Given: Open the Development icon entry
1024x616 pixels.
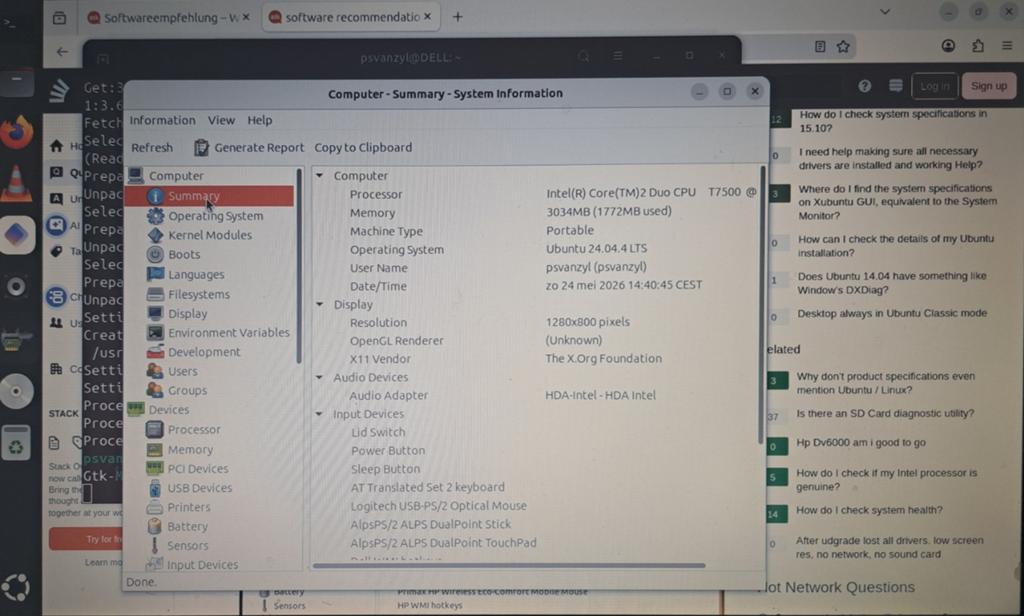Looking at the screenshot, I should [x=155, y=351].
